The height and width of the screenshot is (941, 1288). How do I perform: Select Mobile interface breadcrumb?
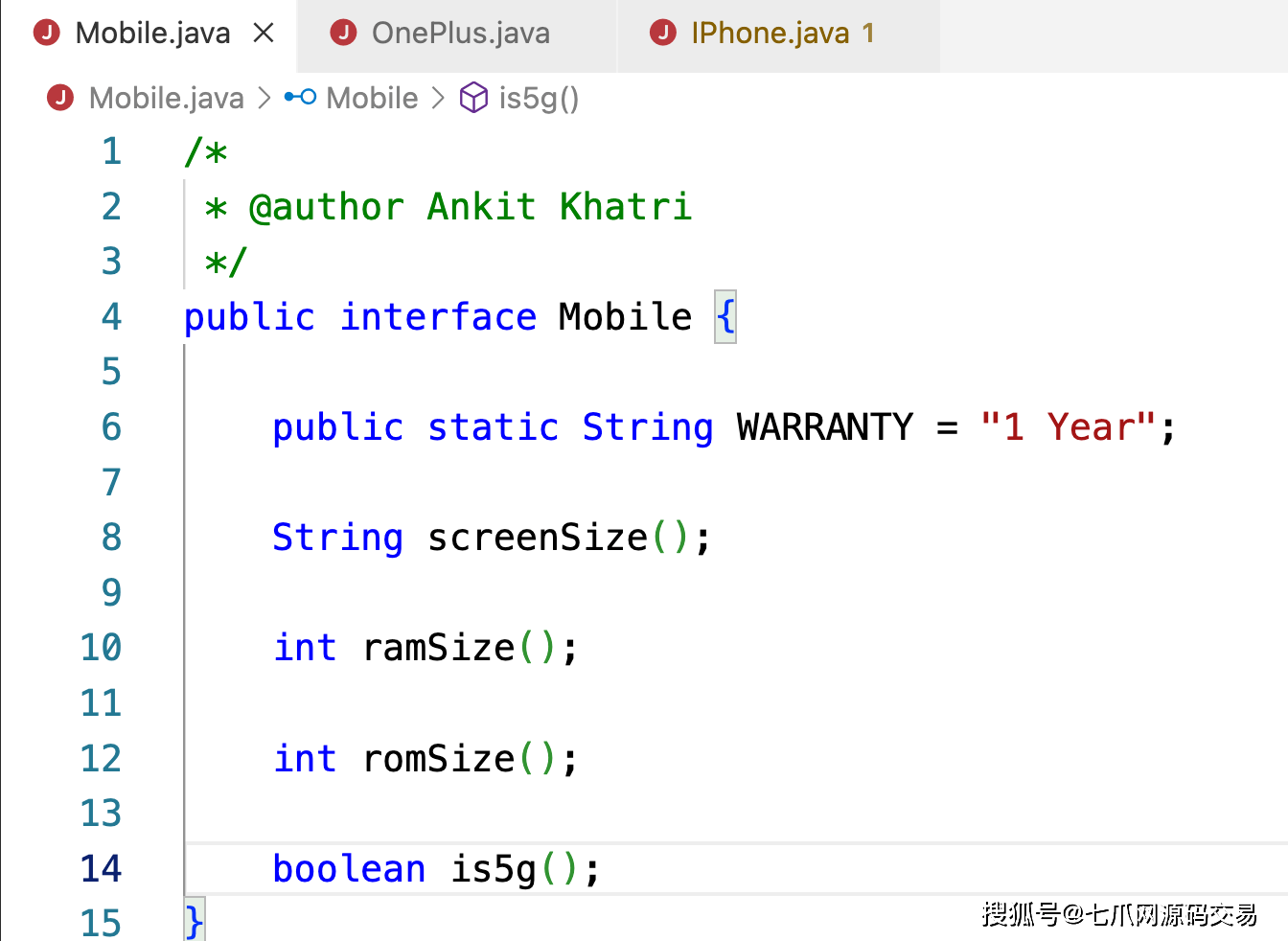point(372,98)
